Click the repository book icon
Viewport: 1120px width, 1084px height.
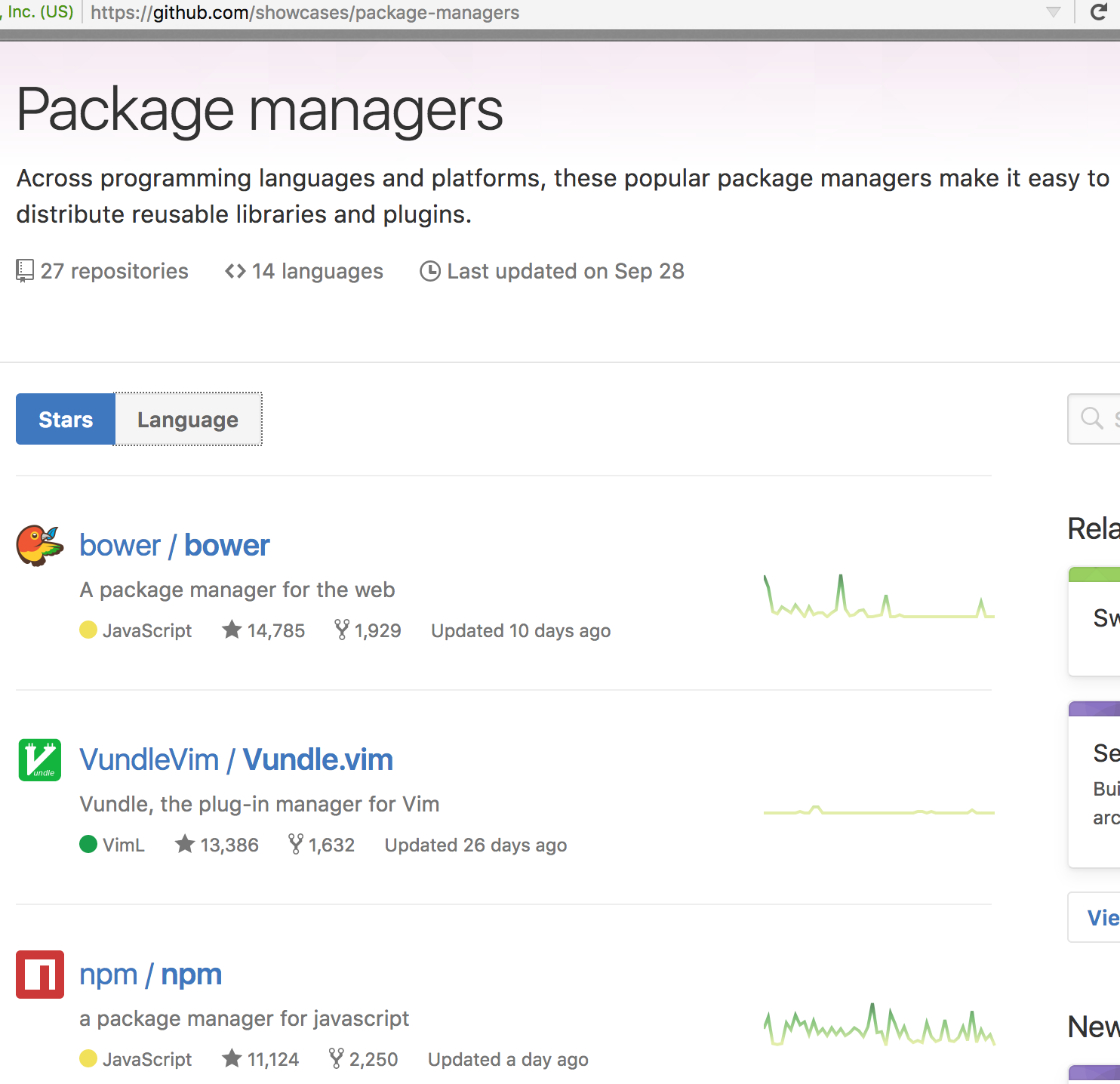click(x=25, y=271)
